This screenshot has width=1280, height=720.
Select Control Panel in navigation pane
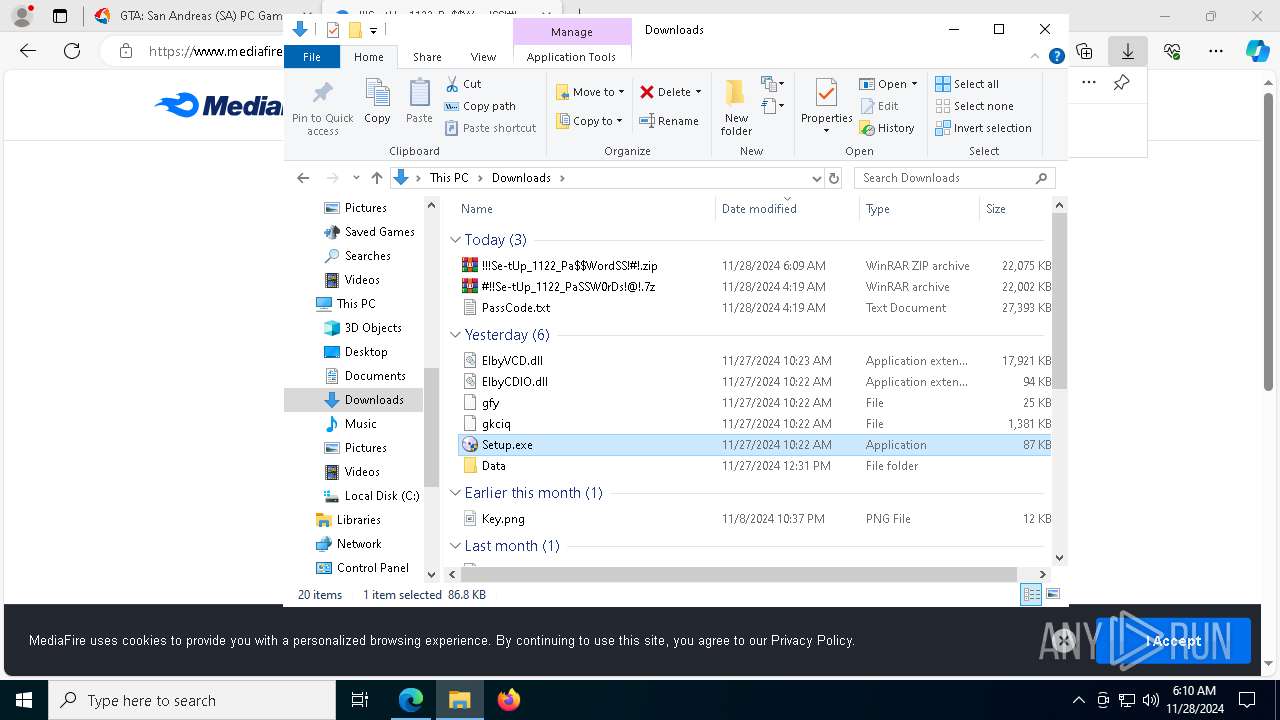click(363, 568)
